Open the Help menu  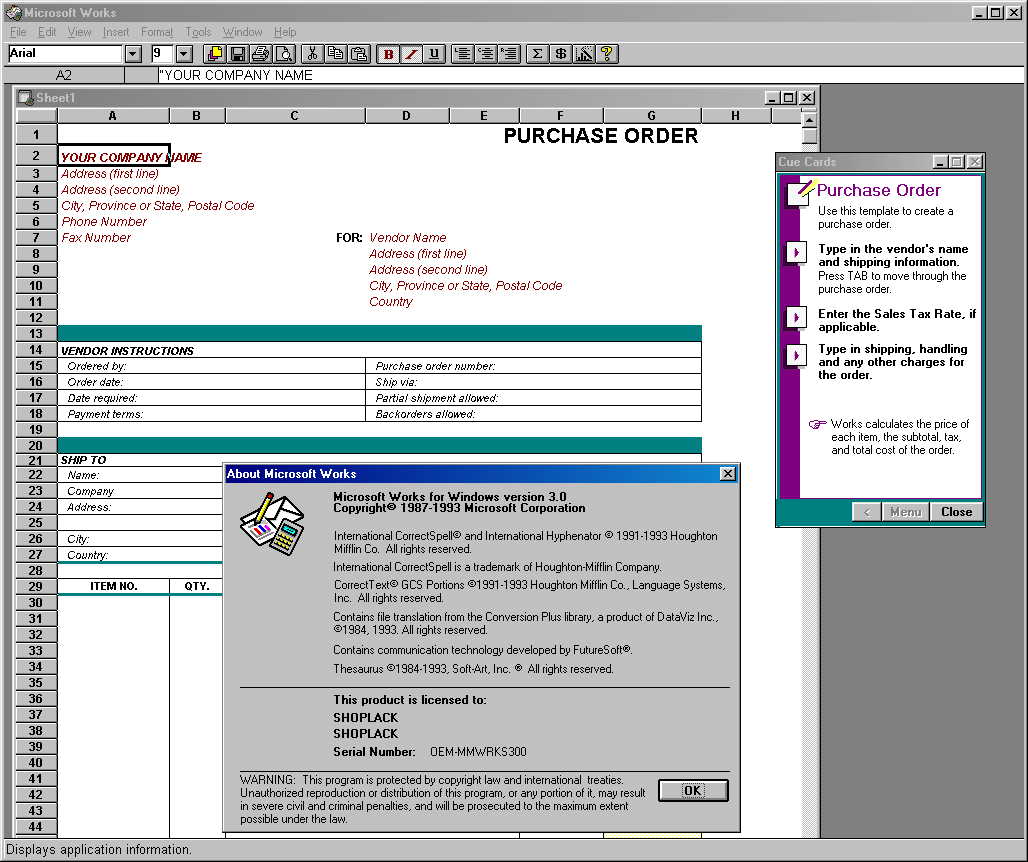[285, 32]
